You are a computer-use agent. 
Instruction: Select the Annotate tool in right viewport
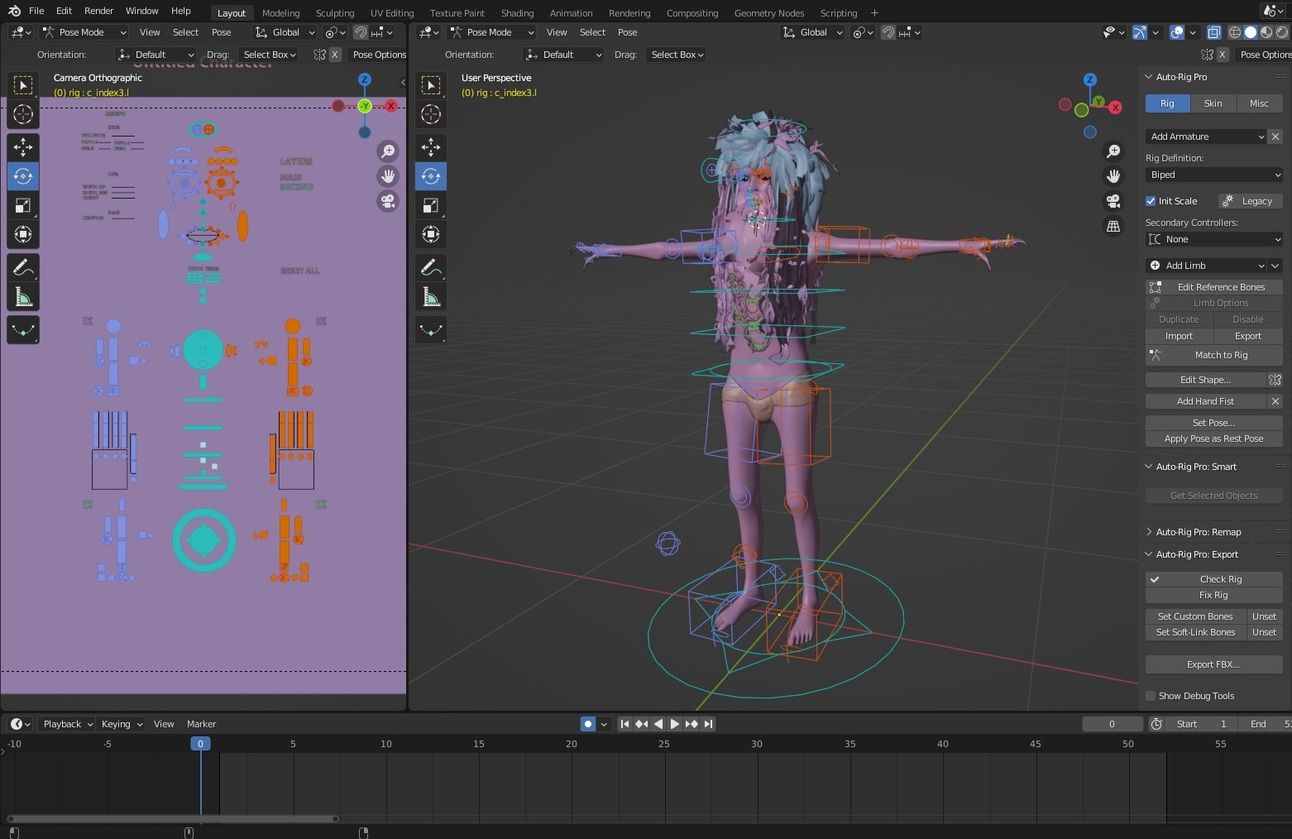(431, 267)
